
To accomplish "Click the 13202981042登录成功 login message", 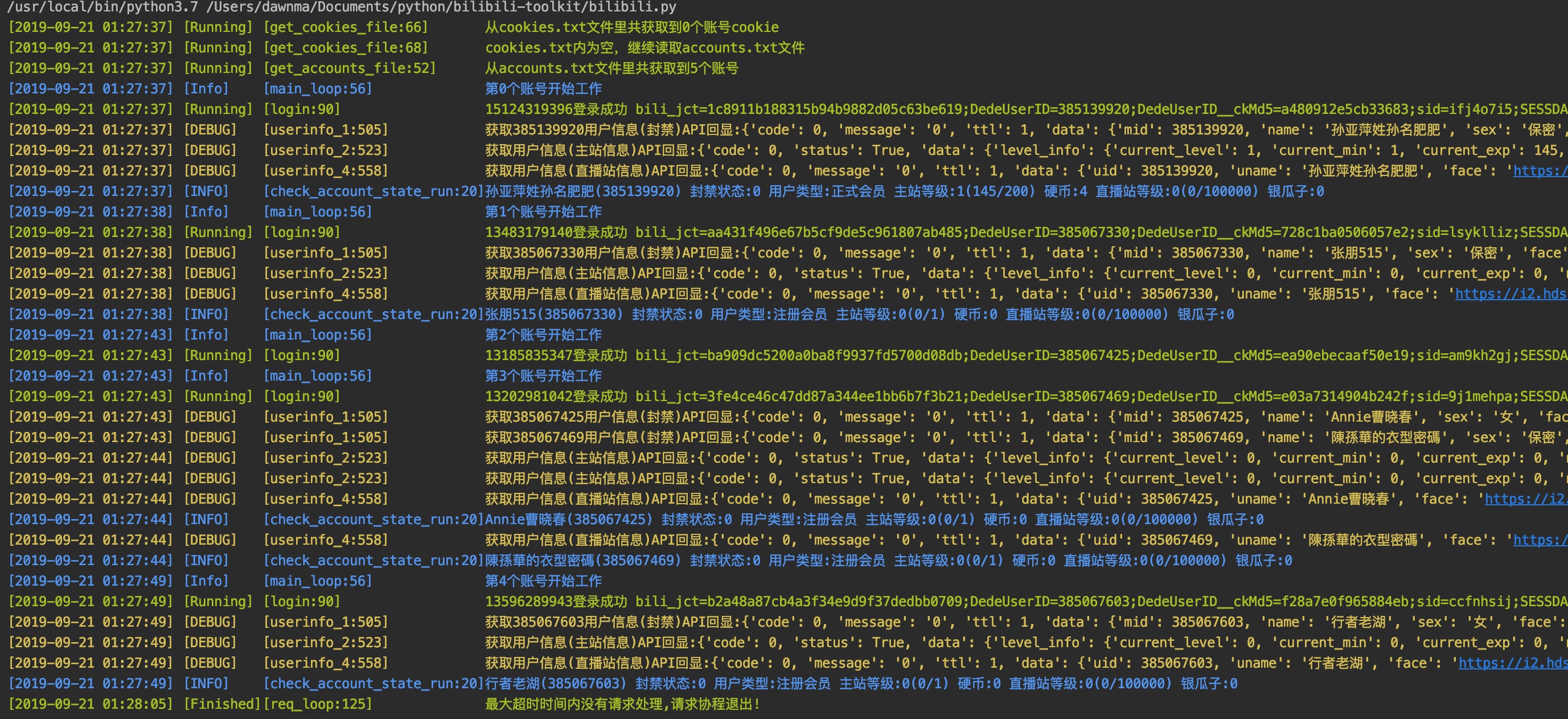I will (556, 397).
